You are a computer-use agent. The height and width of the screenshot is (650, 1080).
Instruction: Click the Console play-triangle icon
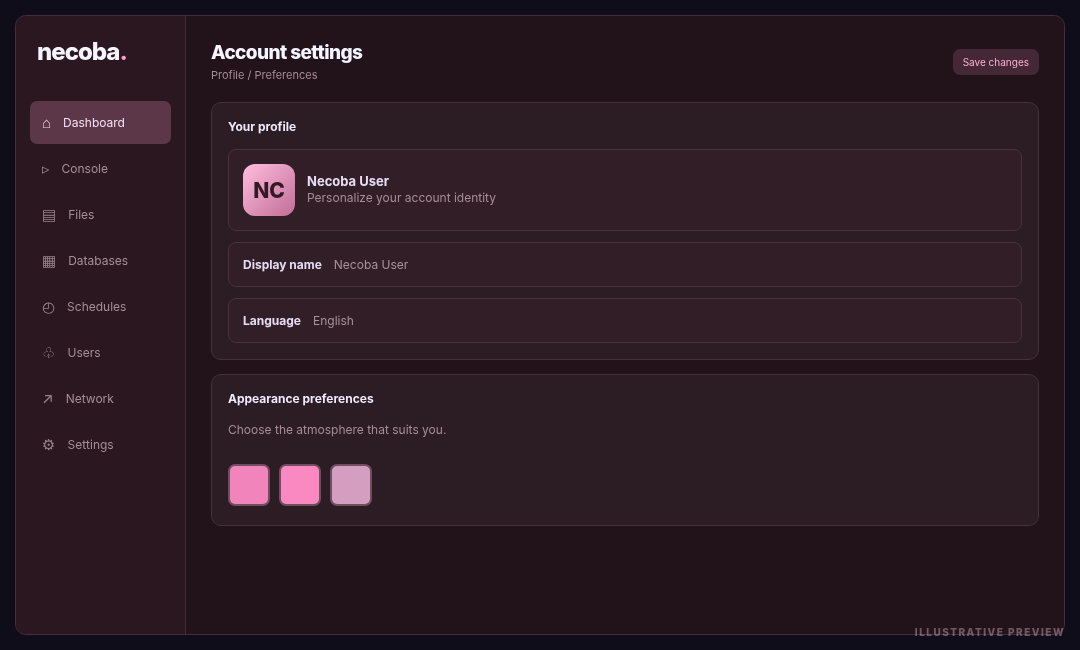45,169
